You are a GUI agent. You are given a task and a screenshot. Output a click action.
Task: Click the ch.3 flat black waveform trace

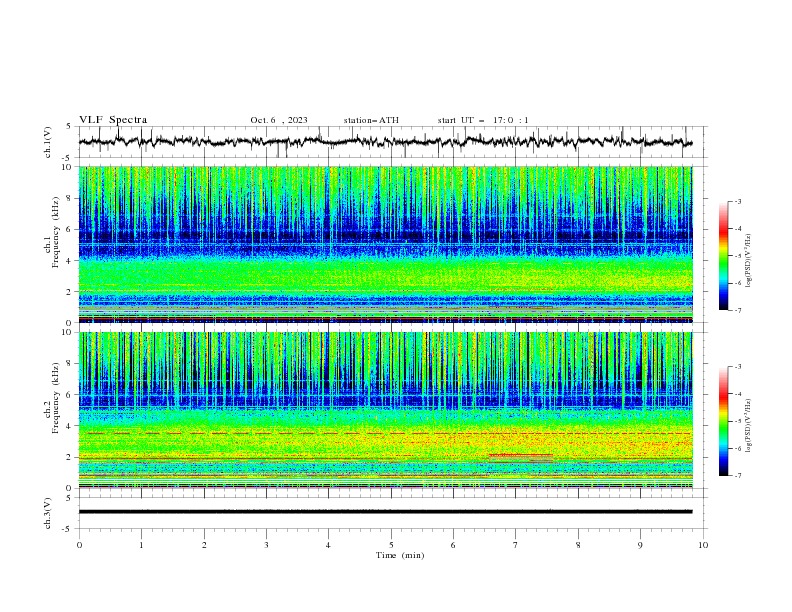click(385, 512)
